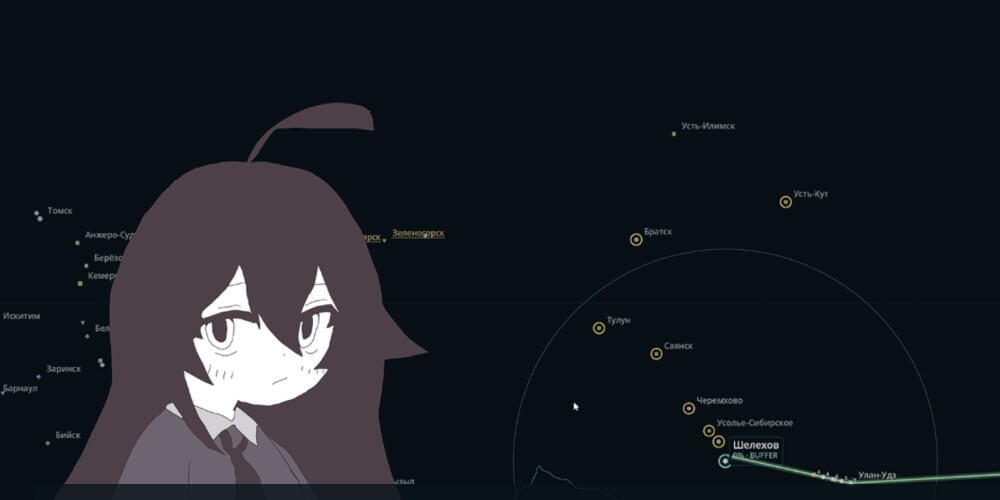Click the Усть-Кут ringed node marker
1000x500 pixels.
(x=786, y=202)
